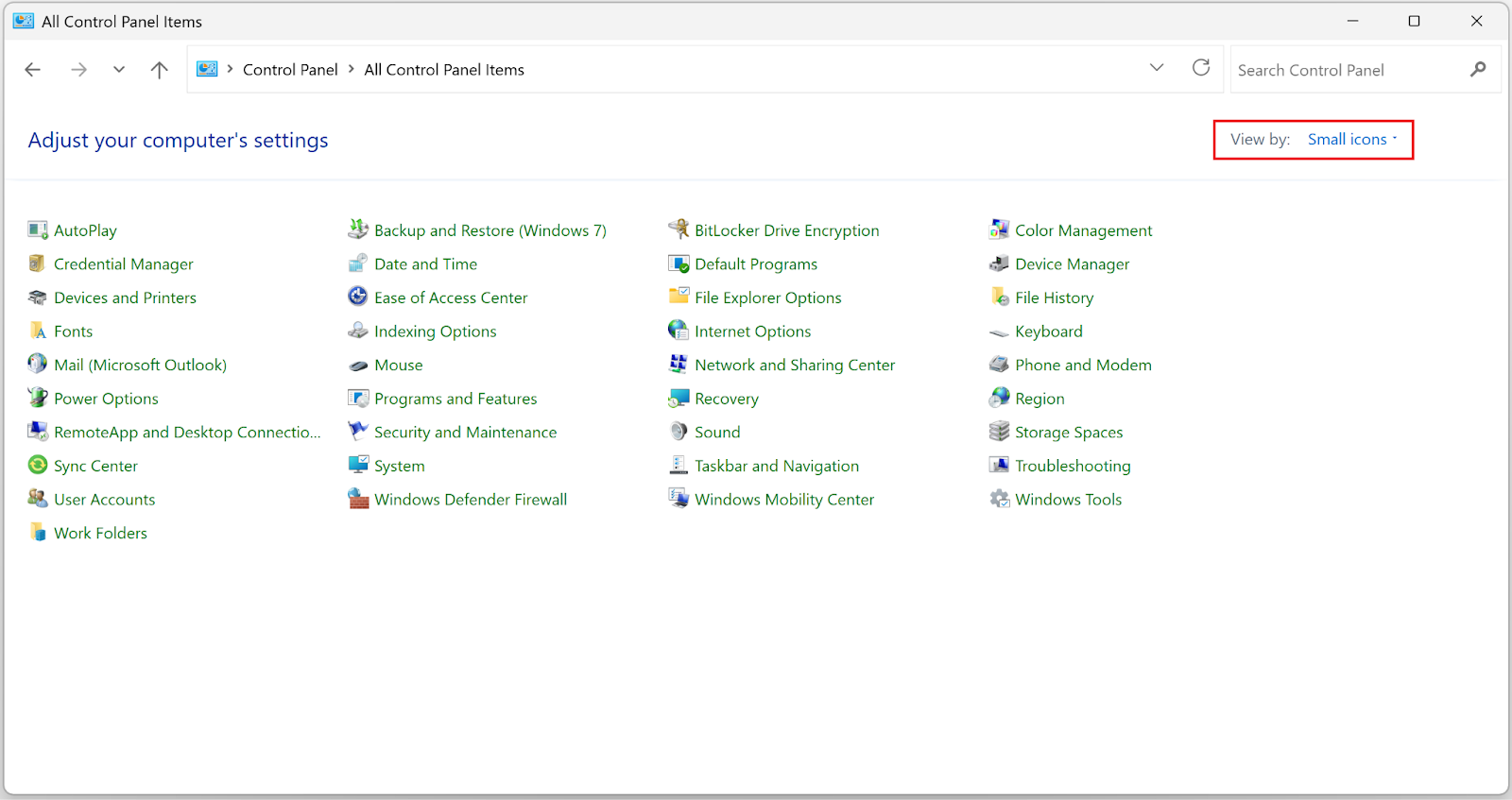The height and width of the screenshot is (800, 1512).
Task: Click the Network and Sharing Center icon
Action: 679,365
